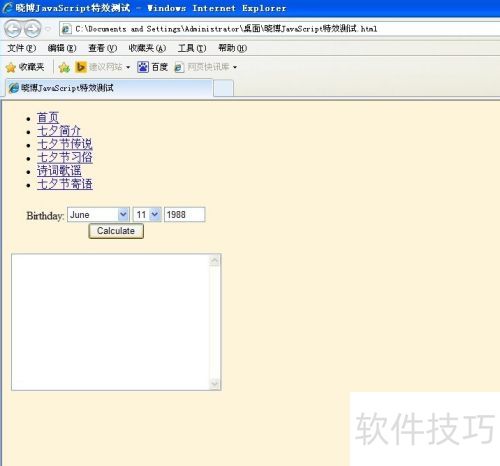
Task: Click the textarea scrollbar down arrow
Action: click(215, 384)
